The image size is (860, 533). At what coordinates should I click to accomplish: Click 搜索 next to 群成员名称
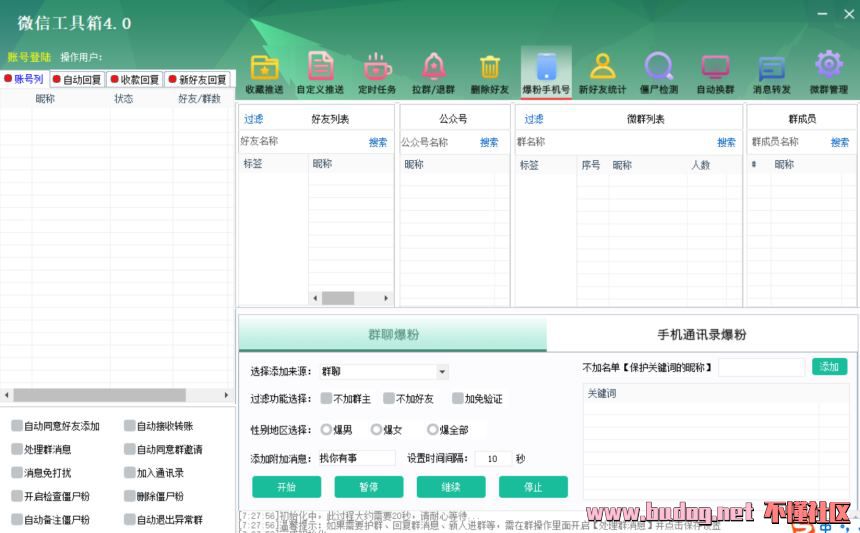tap(840, 142)
